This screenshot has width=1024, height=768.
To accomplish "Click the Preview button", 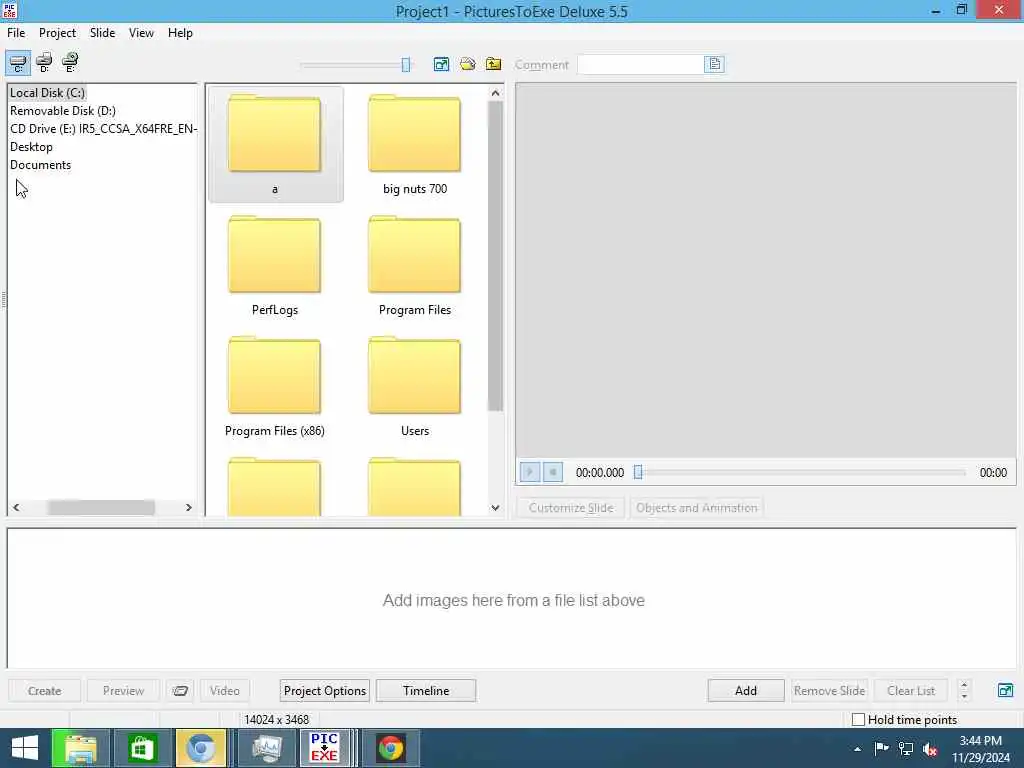I will pyautogui.click(x=123, y=690).
